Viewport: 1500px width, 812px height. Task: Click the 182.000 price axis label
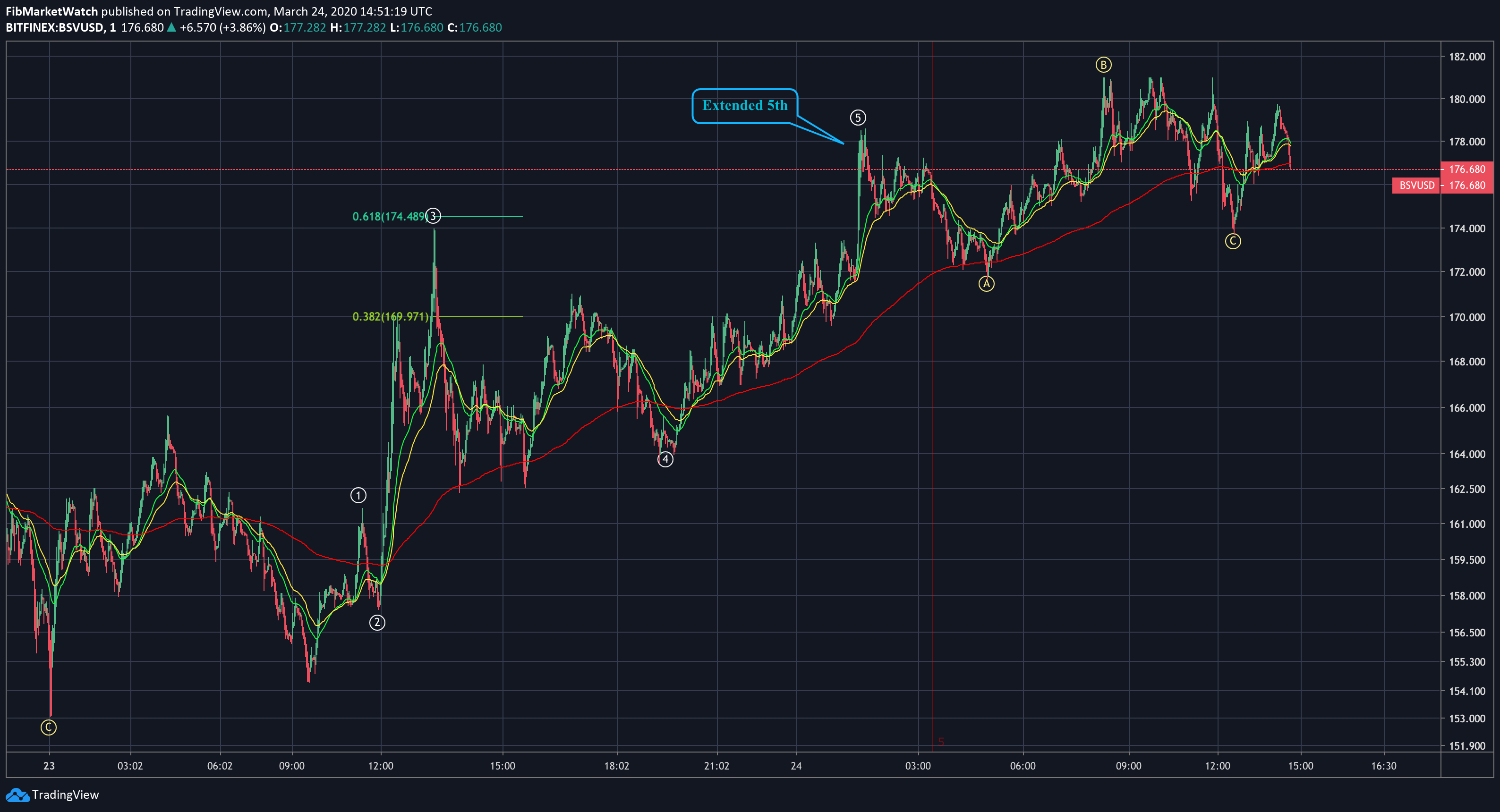pos(1467,57)
